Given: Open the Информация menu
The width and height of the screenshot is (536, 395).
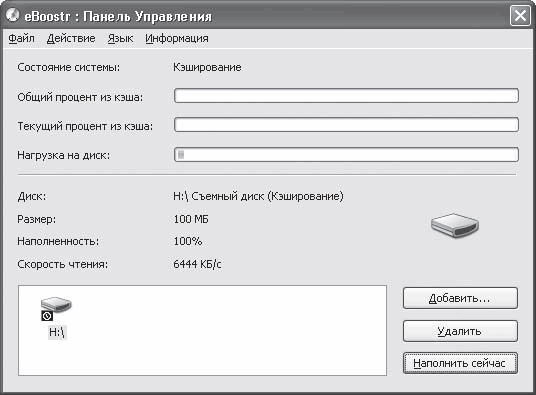Looking at the screenshot, I should [x=177, y=38].
